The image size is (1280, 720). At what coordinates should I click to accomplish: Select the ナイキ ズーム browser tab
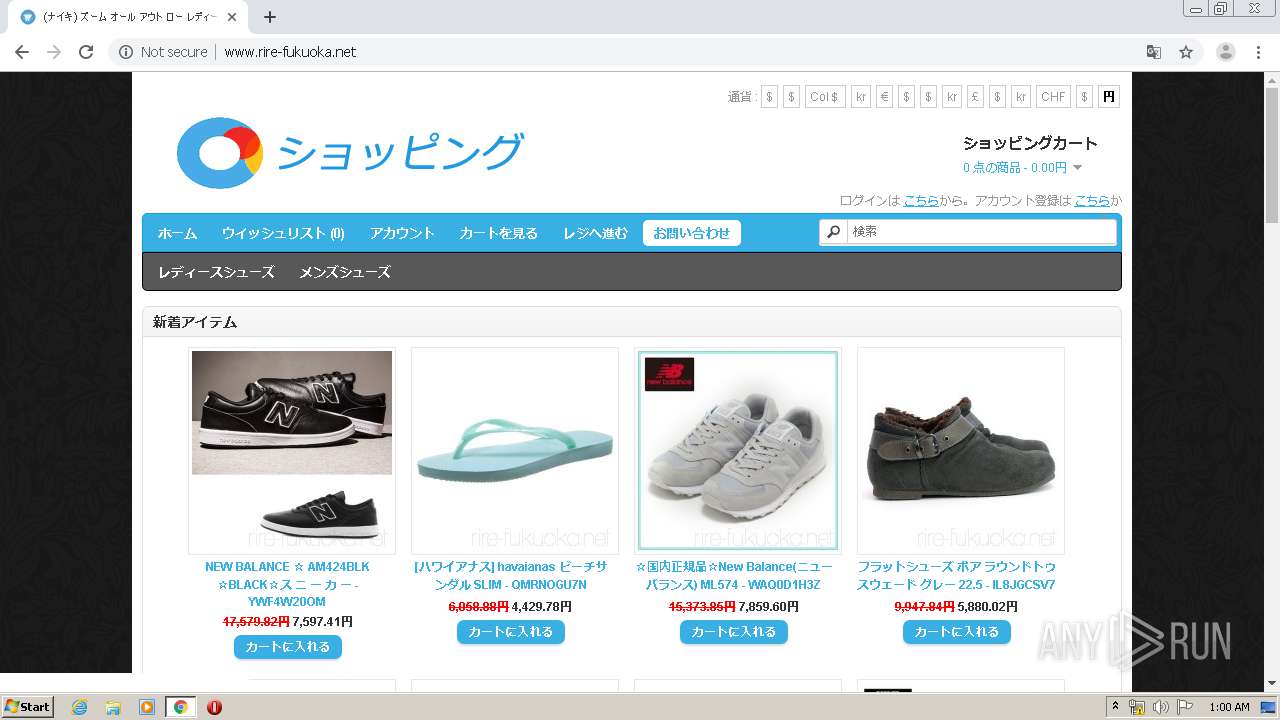pos(130,17)
